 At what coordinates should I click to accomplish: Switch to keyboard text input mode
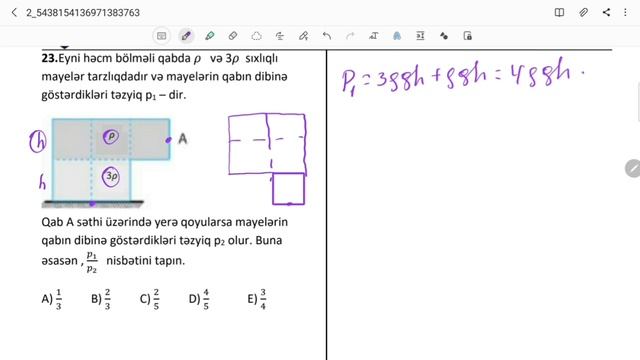[x=162, y=36]
